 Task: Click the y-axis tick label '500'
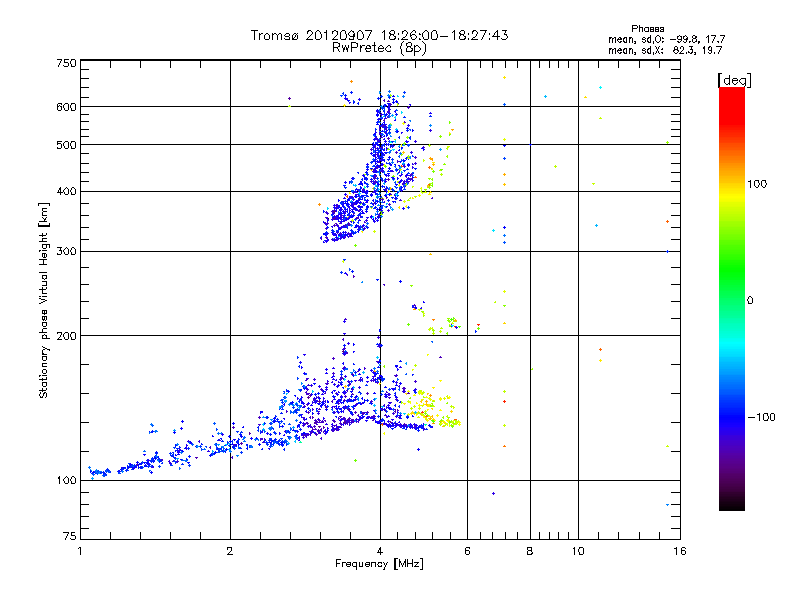(66, 145)
